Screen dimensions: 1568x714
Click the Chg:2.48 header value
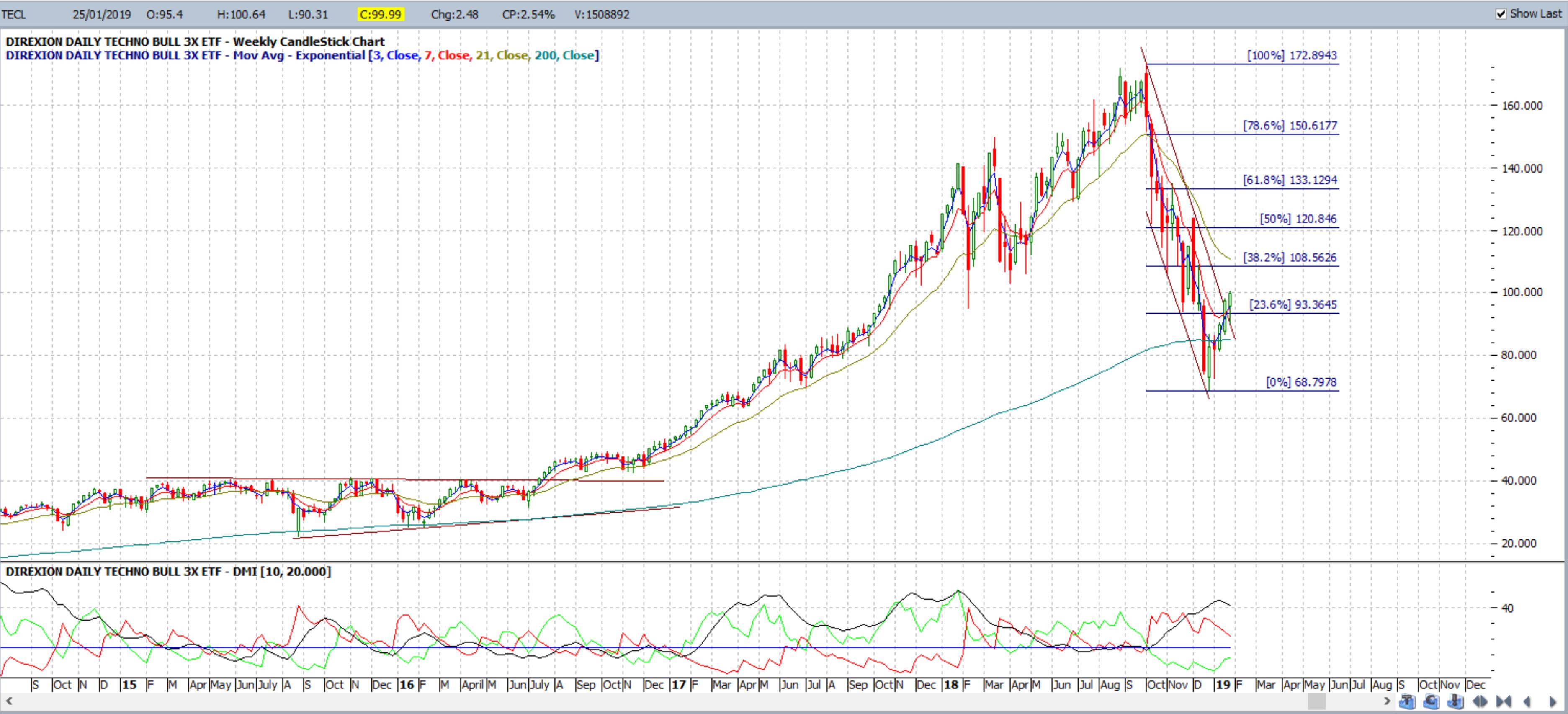[x=454, y=14]
